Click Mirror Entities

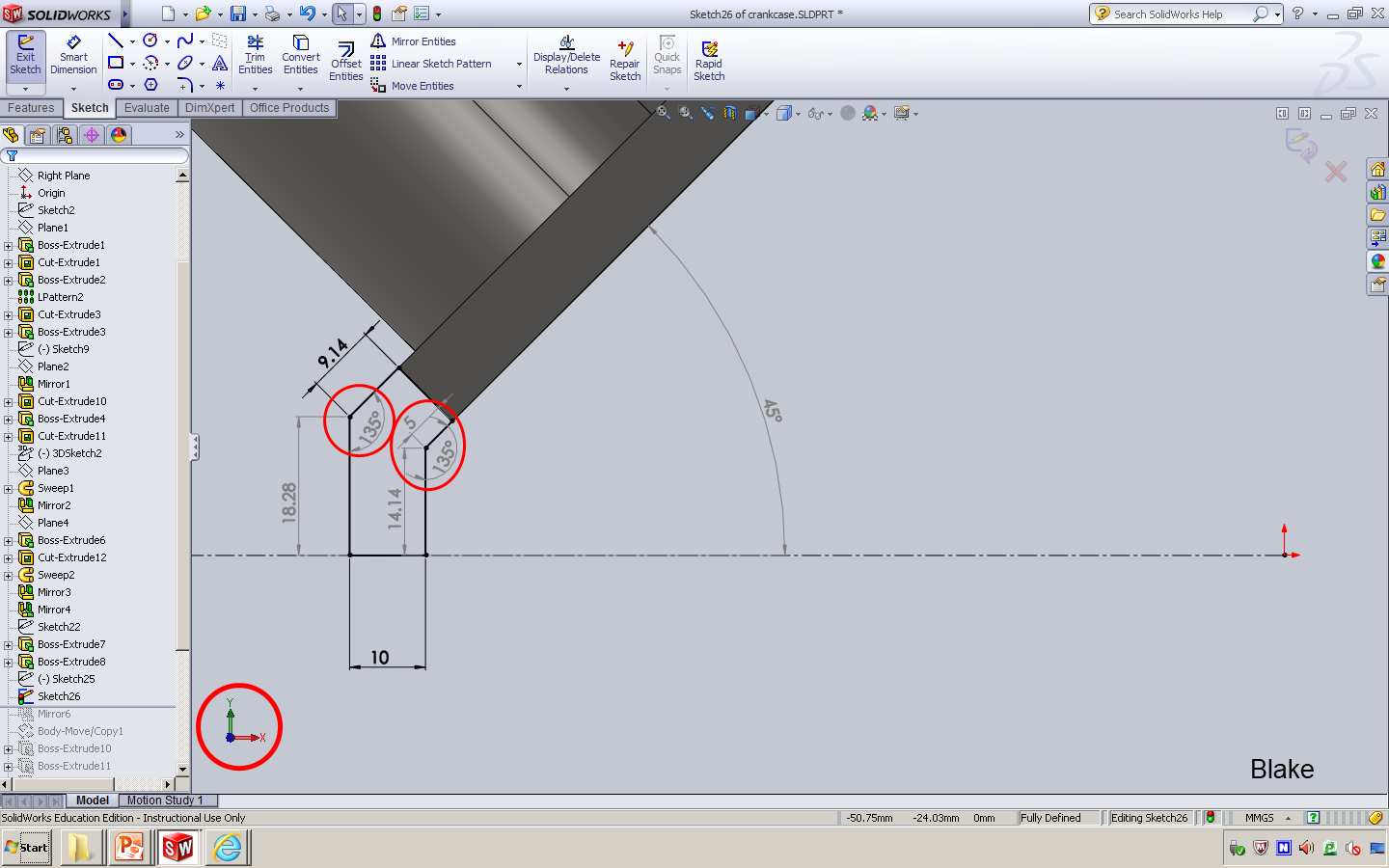tap(413, 41)
